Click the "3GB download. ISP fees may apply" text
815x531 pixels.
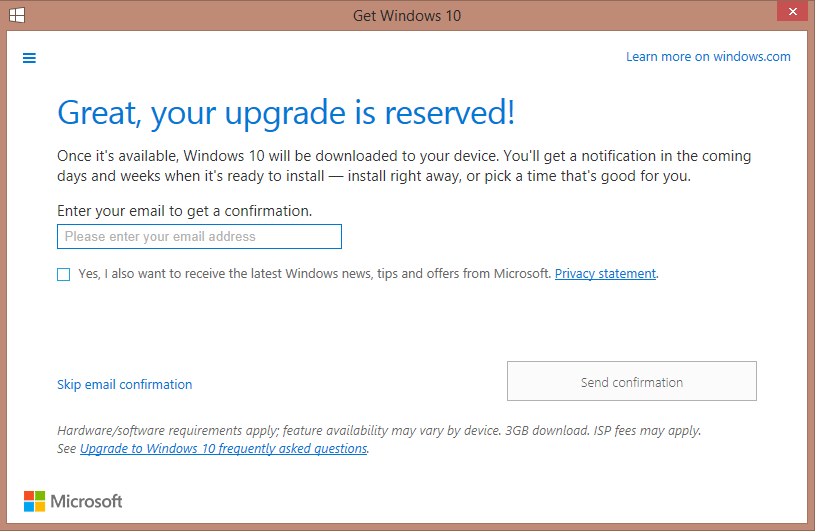603,430
